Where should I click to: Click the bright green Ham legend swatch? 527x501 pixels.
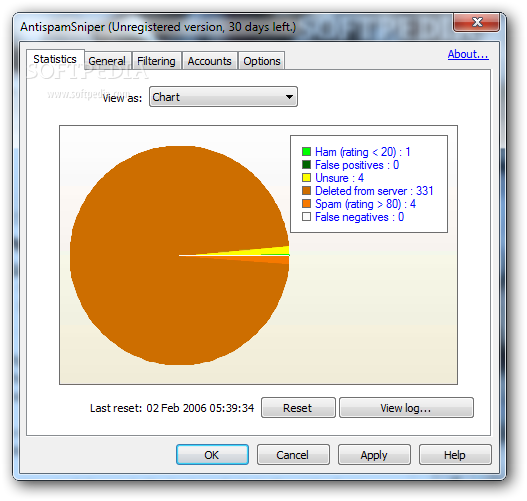(306, 152)
